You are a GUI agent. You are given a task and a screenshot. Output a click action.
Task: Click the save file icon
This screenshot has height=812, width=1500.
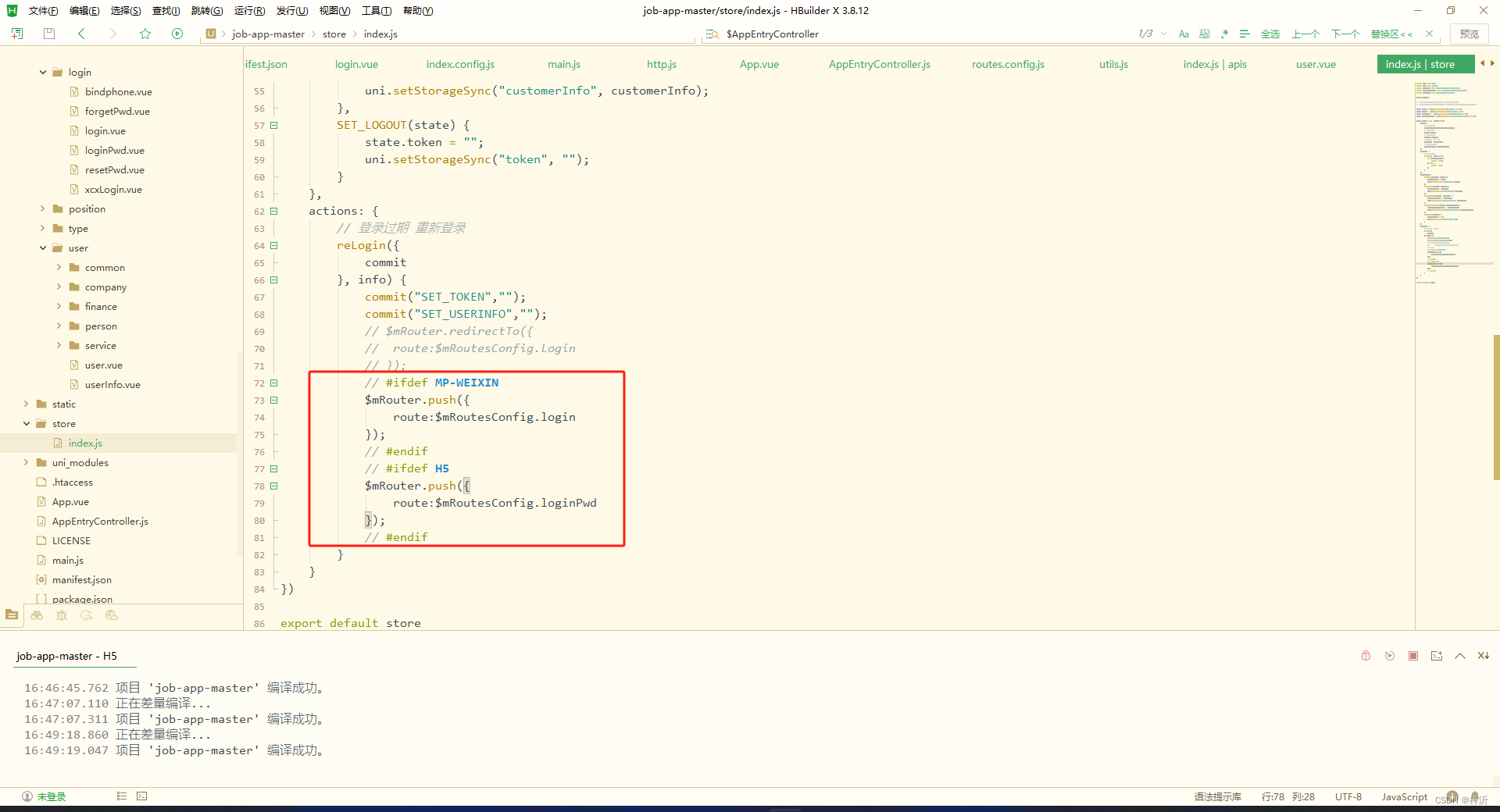tap(49, 34)
